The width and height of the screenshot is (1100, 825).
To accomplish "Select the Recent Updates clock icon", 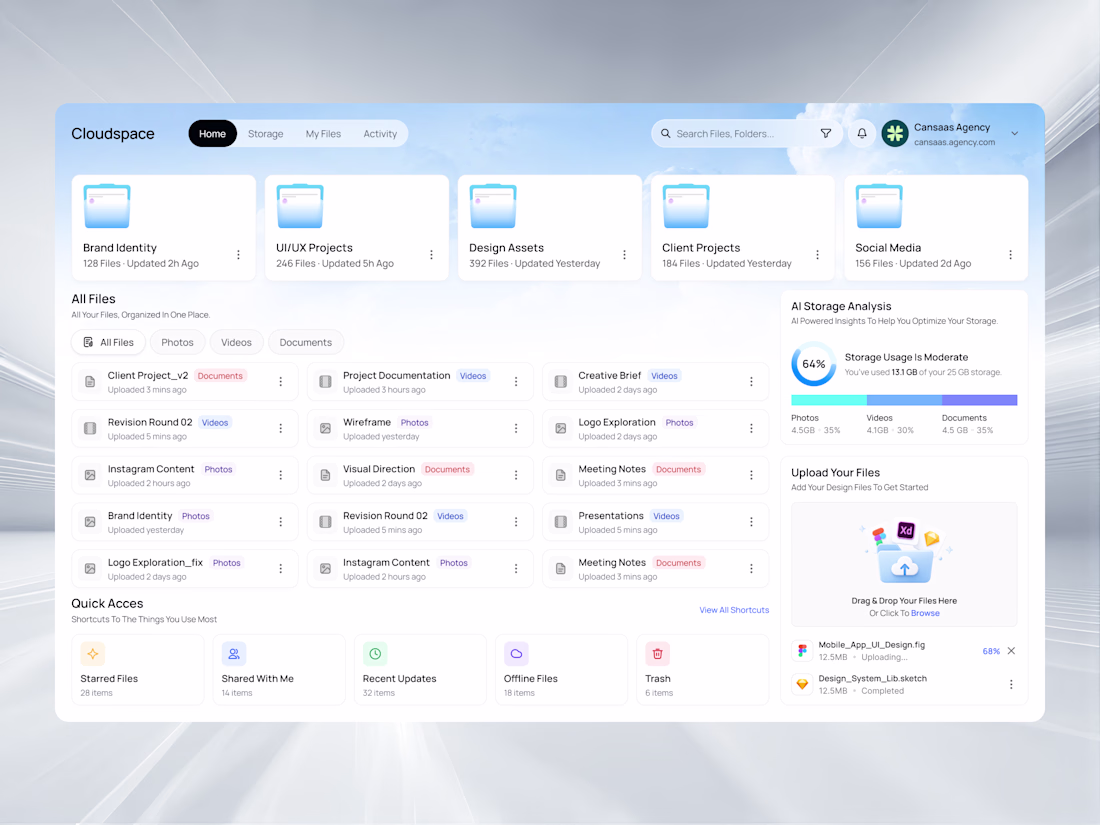I will pyautogui.click(x=375, y=654).
